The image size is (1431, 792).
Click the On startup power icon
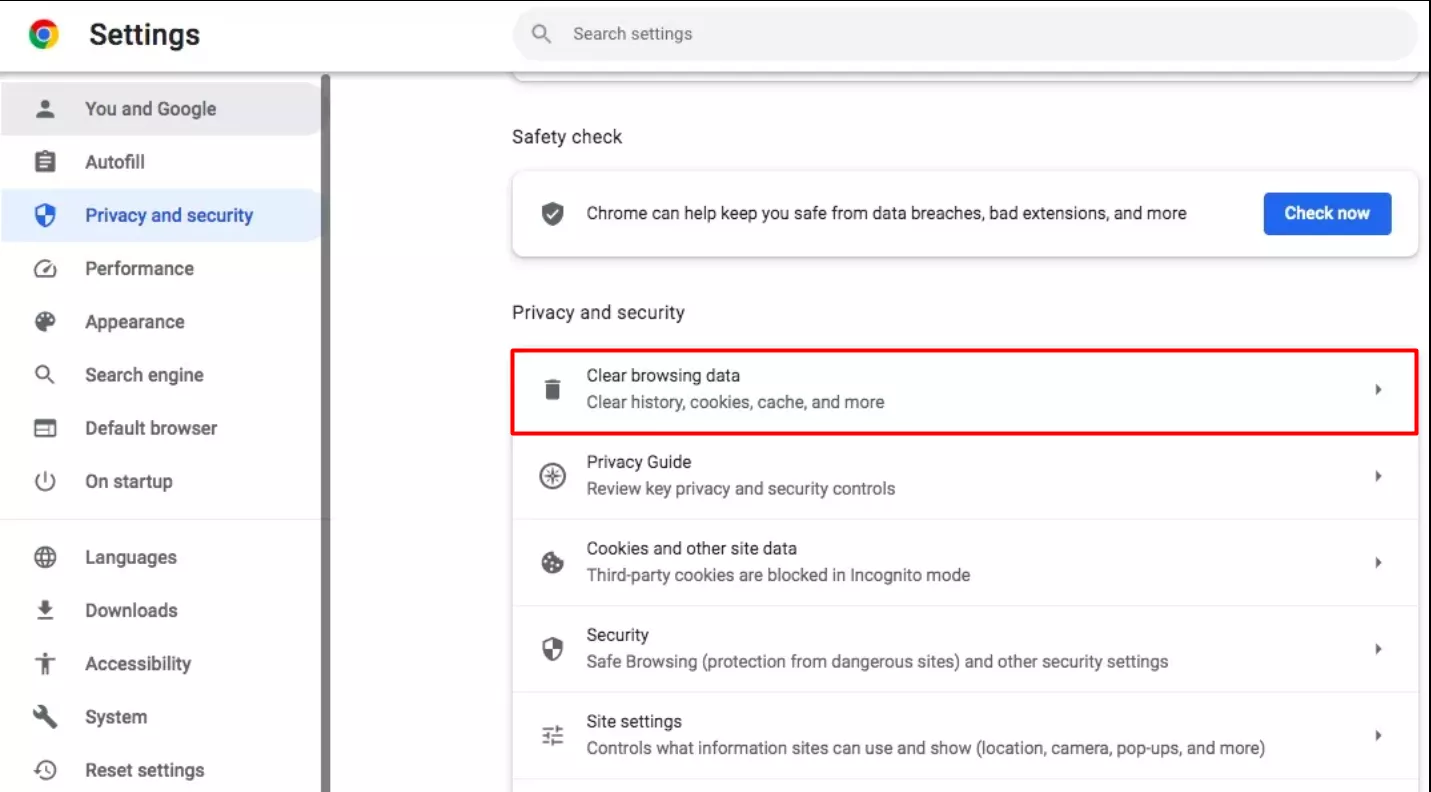tap(45, 482)
